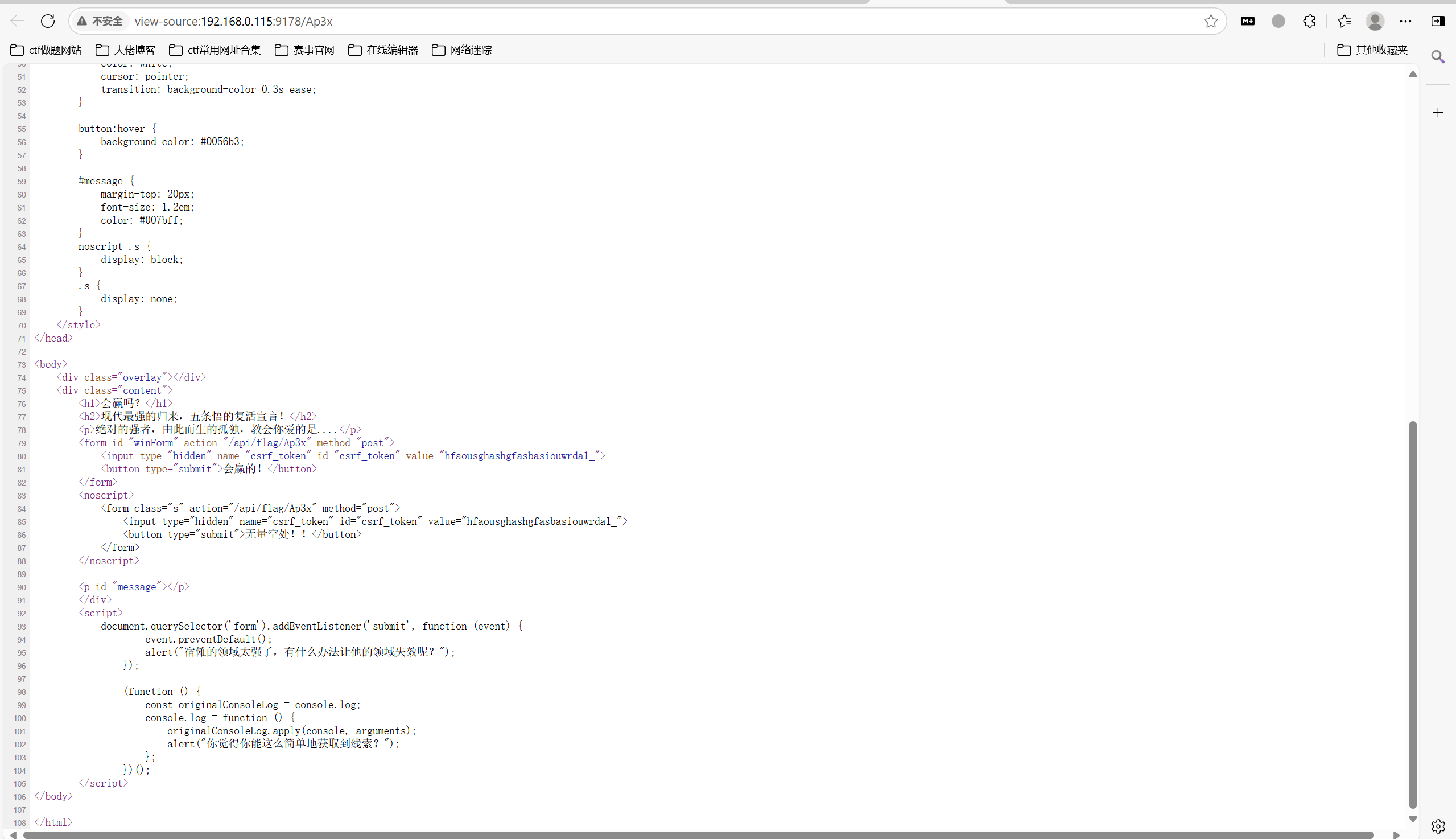Click line number 93 in the gutter
Image resolution: width=1456 pixels, height=839 pixels.
pyautogui.click(x=21, y=626)
